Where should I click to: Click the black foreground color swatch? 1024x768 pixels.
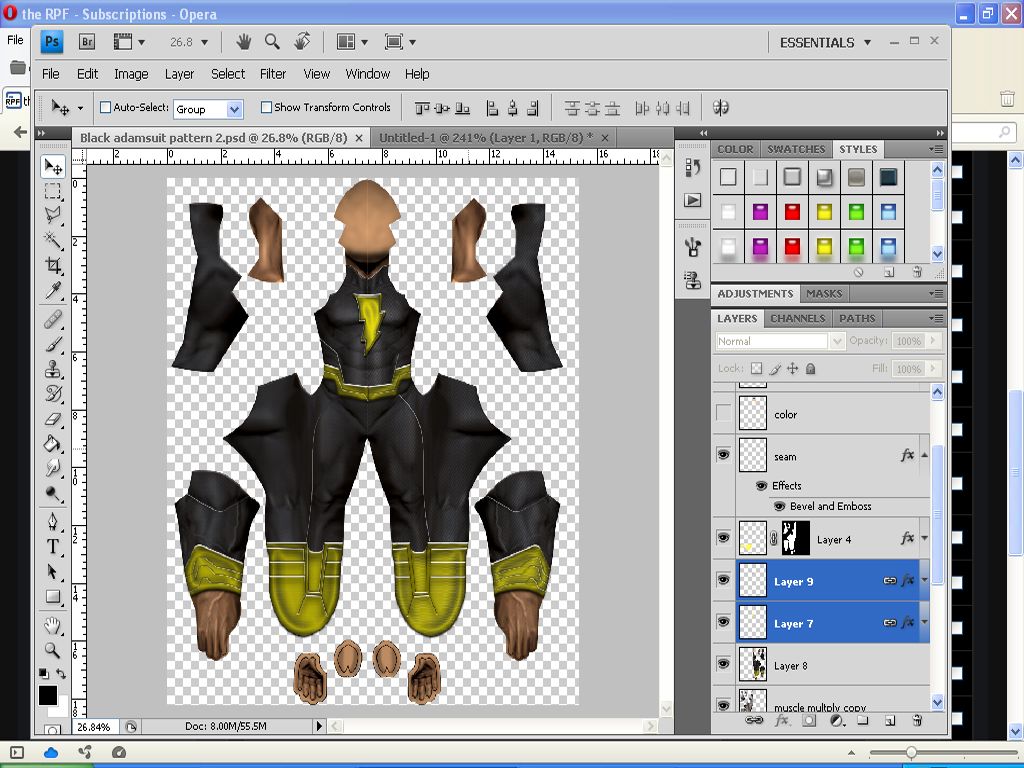tap(47, 695)
